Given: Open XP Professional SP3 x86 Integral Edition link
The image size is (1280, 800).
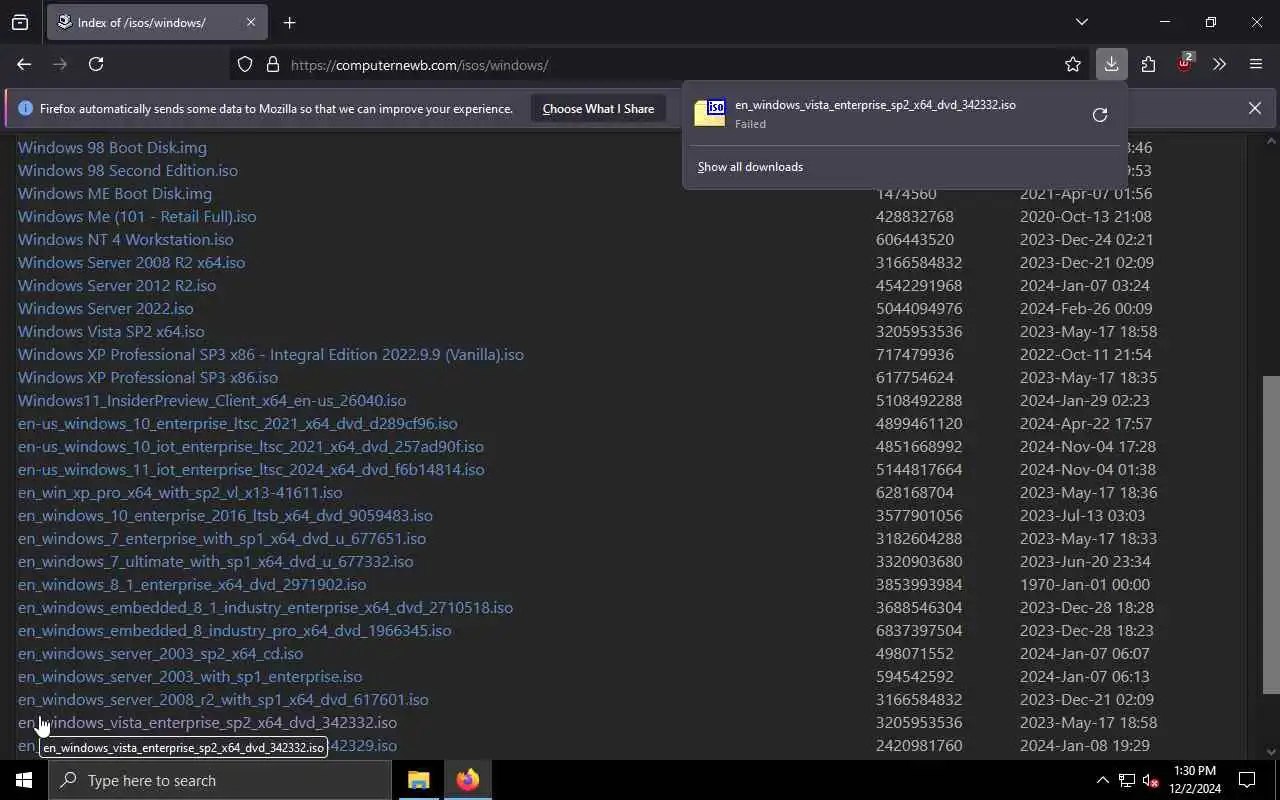Looking at the screenshot, I should coord(271,354).
